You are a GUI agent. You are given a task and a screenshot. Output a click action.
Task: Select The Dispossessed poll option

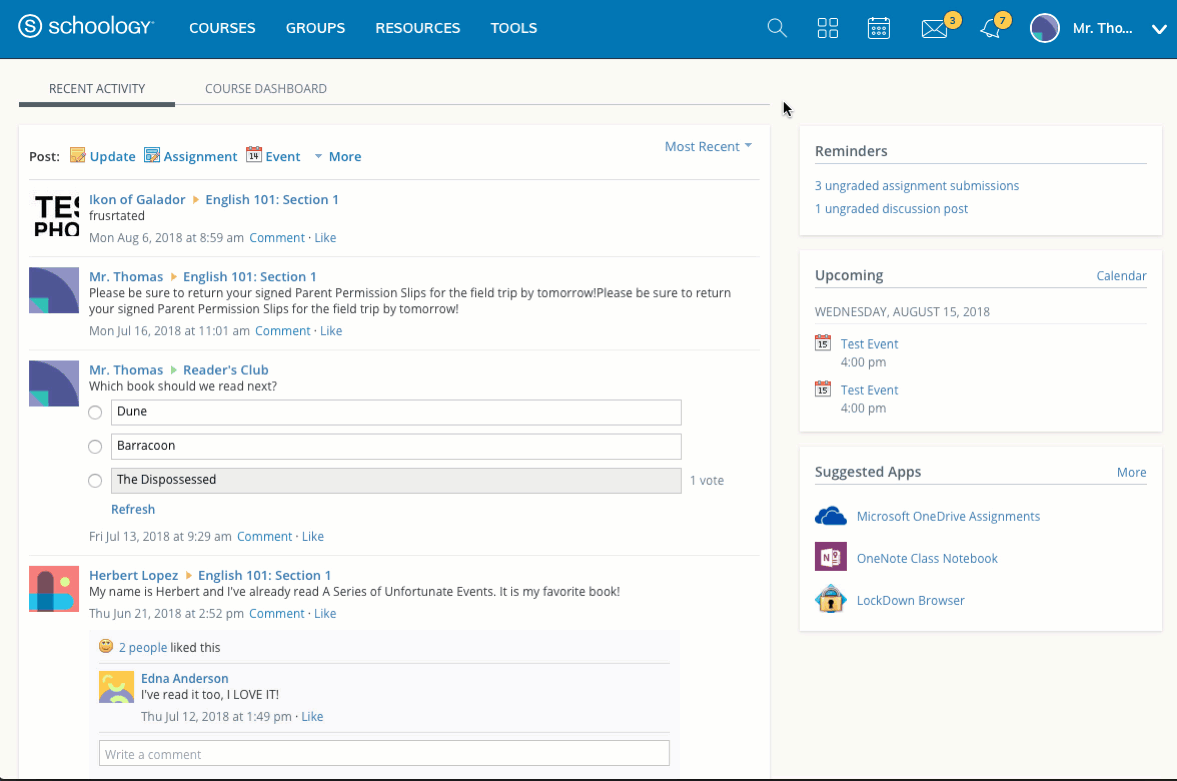point(95,480)
